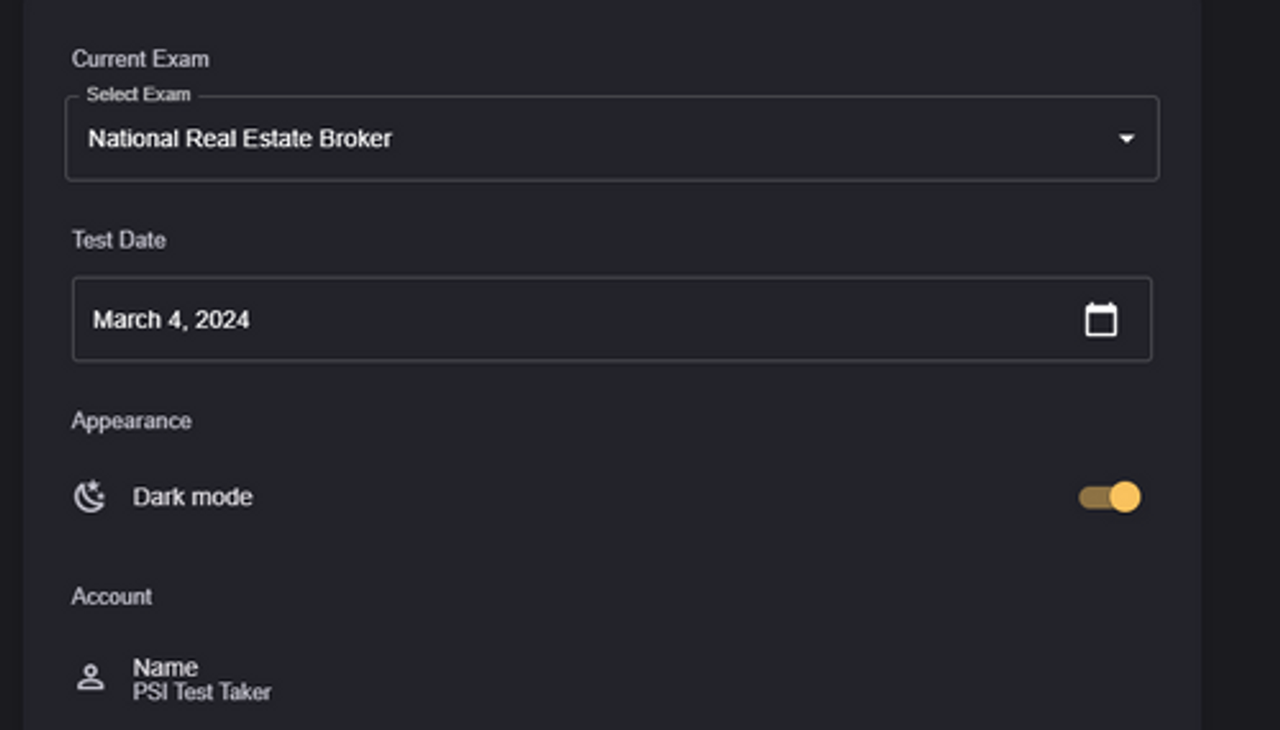
Task: Turn off the Dark mode switch
Action: coord(1109,497)
